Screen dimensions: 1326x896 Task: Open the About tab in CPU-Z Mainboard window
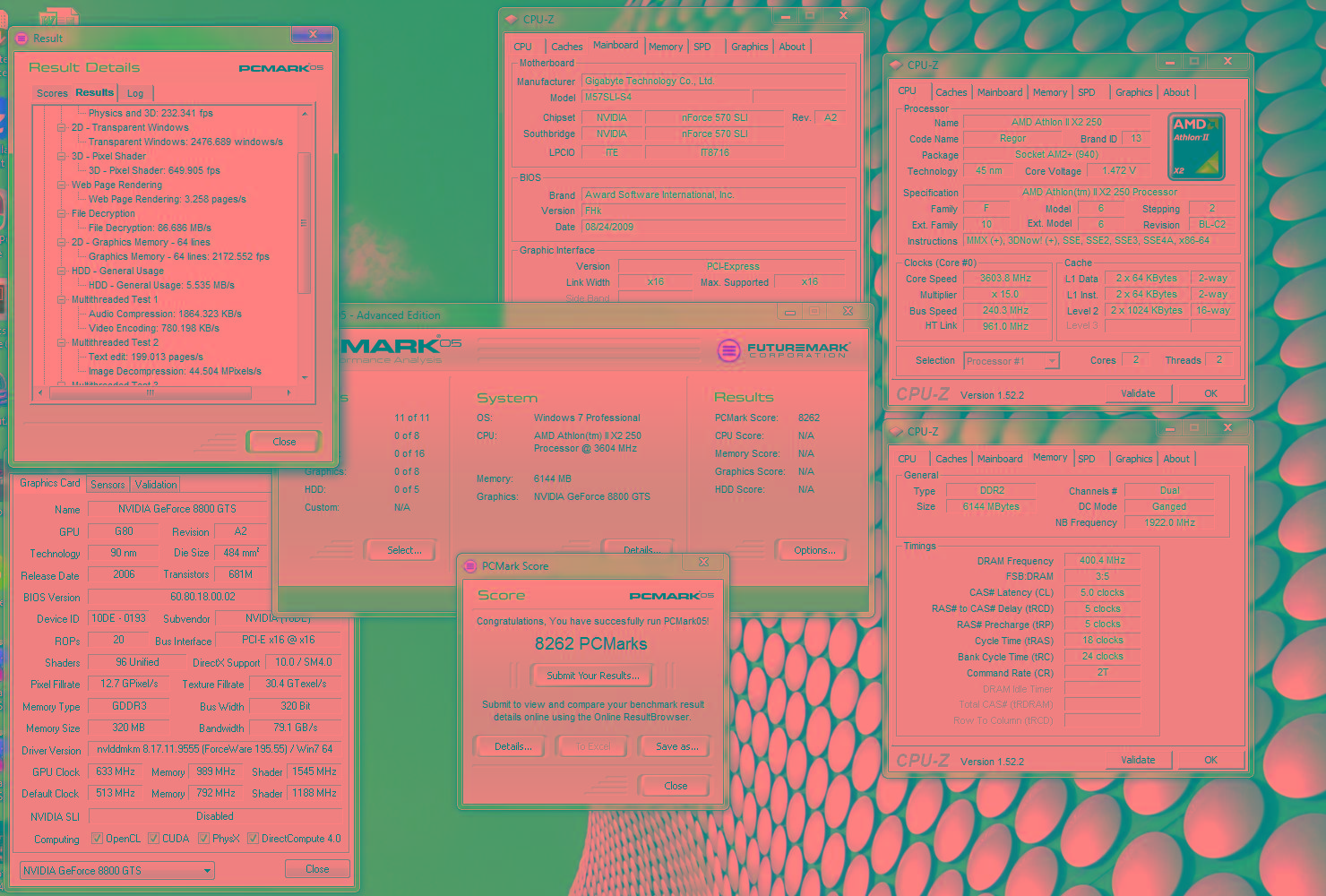point(792,47)
